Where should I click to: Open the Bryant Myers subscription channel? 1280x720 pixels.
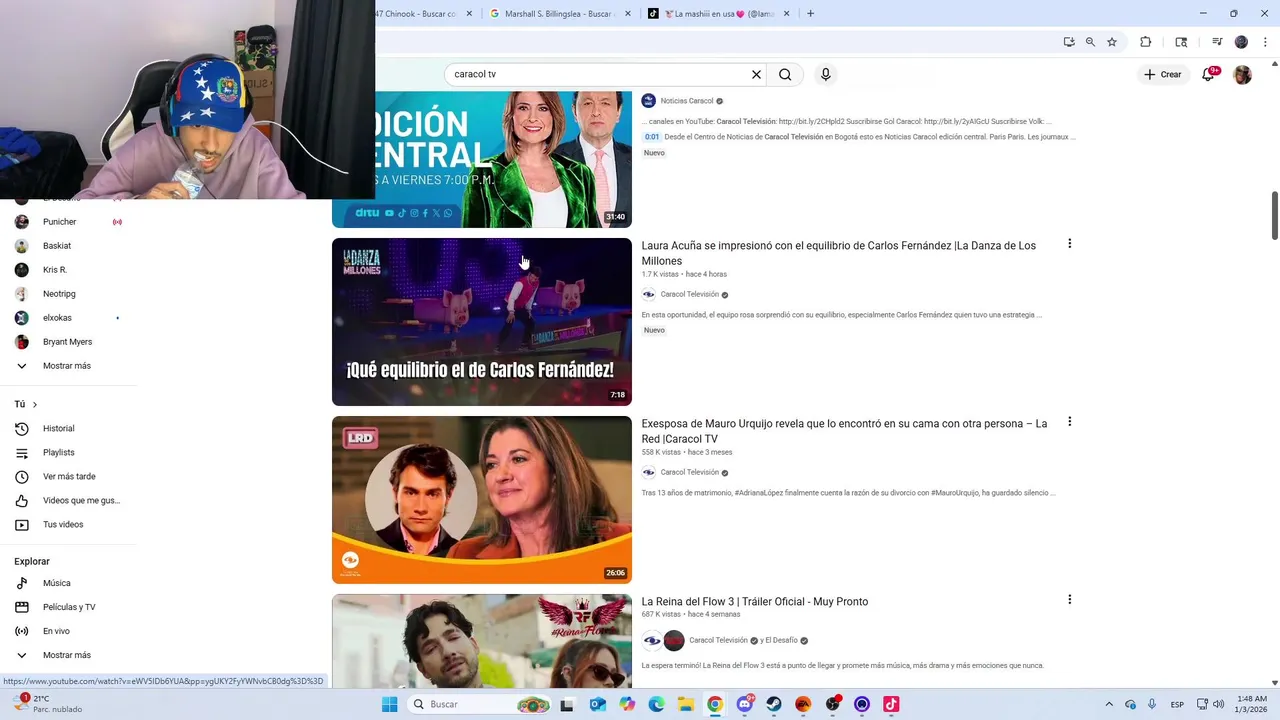click(67, 342)
